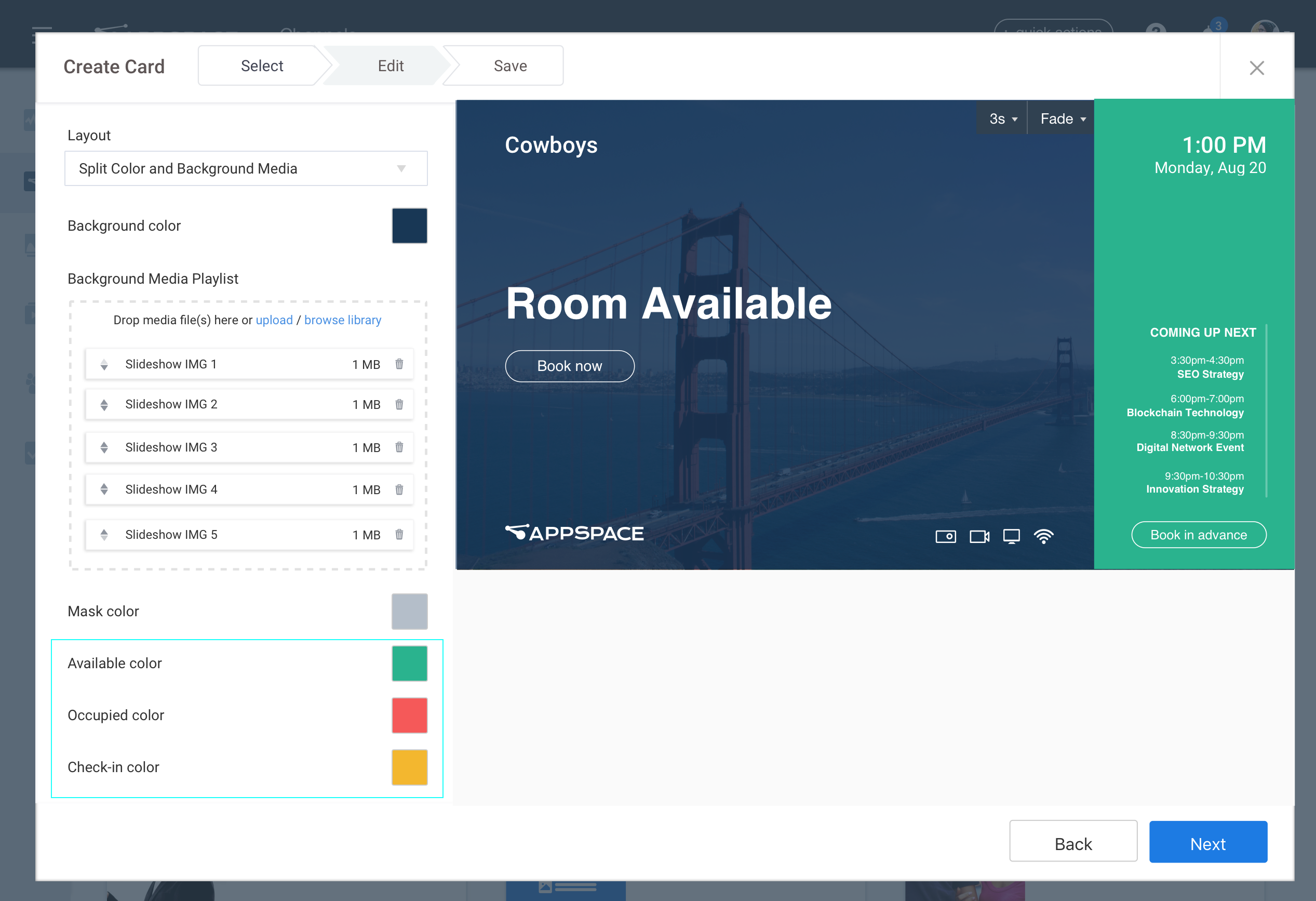The width and height of the screenshot is (1316, 901).
Task: Remove Slideshow IMG 3 via trash icon
Action: tap(399, 447)
